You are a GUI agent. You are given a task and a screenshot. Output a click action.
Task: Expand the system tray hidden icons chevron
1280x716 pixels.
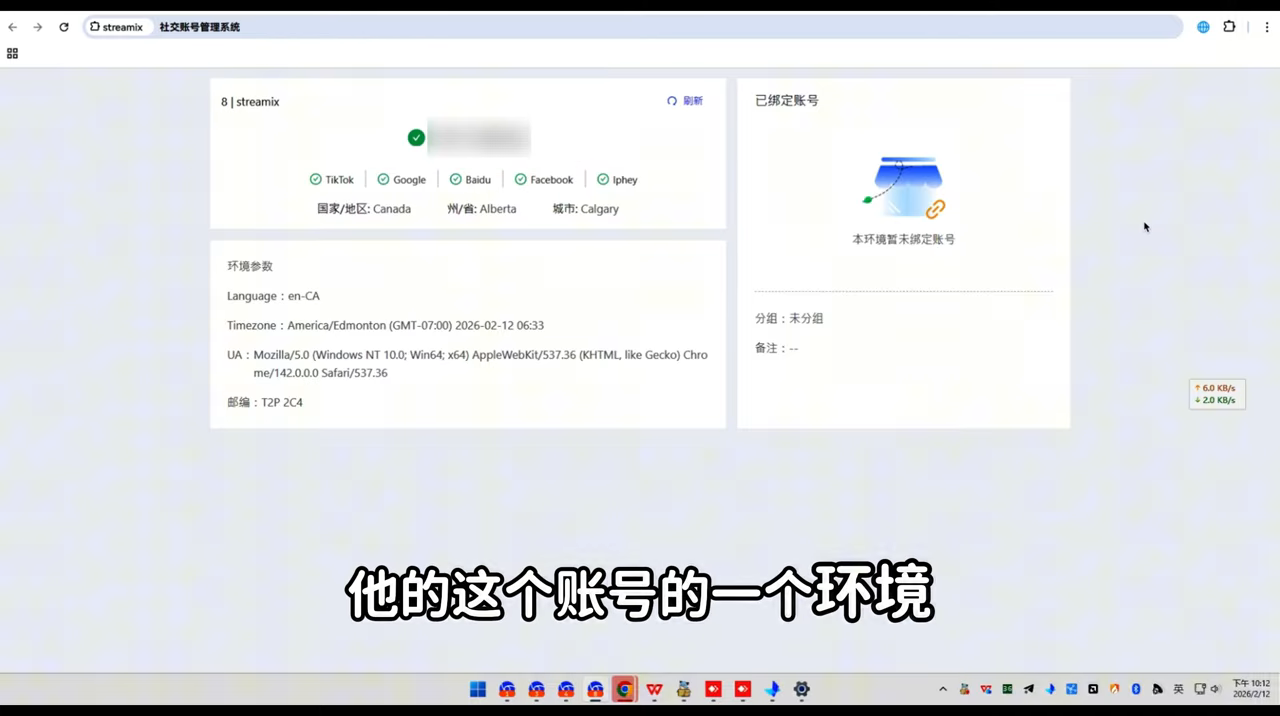942,689
